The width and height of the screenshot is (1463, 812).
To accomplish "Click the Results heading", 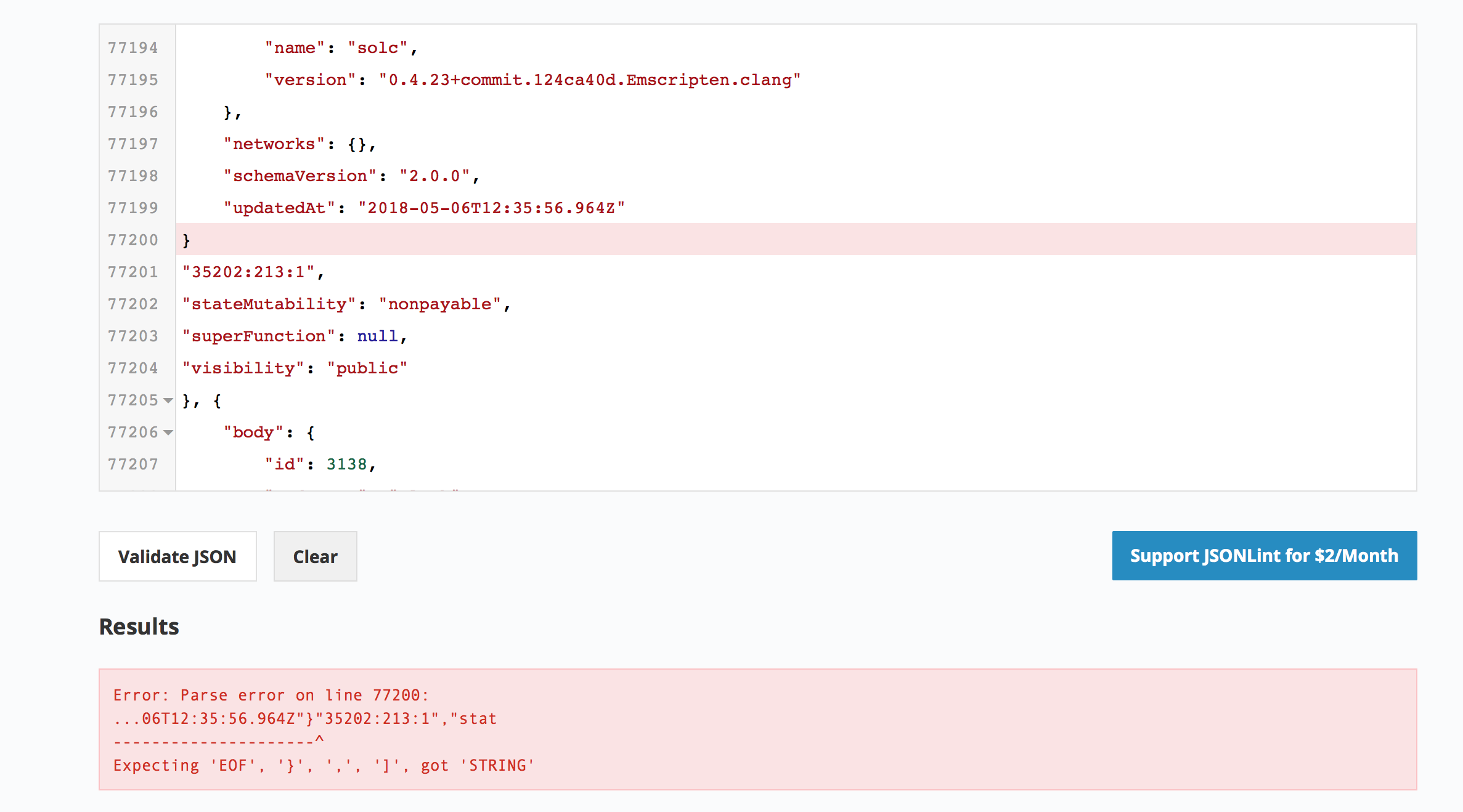I will click(139, 627).
